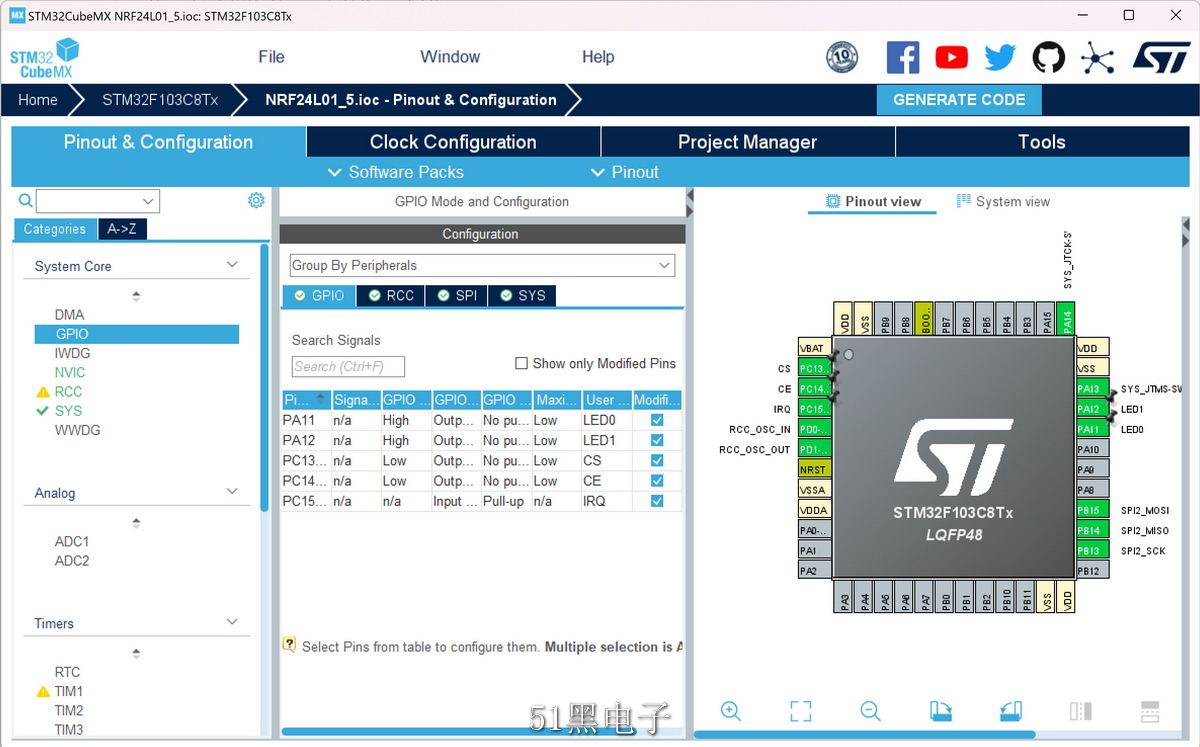1200x747 pixels.
Task: Fit the chip to the view
Action: pos(800,711)
